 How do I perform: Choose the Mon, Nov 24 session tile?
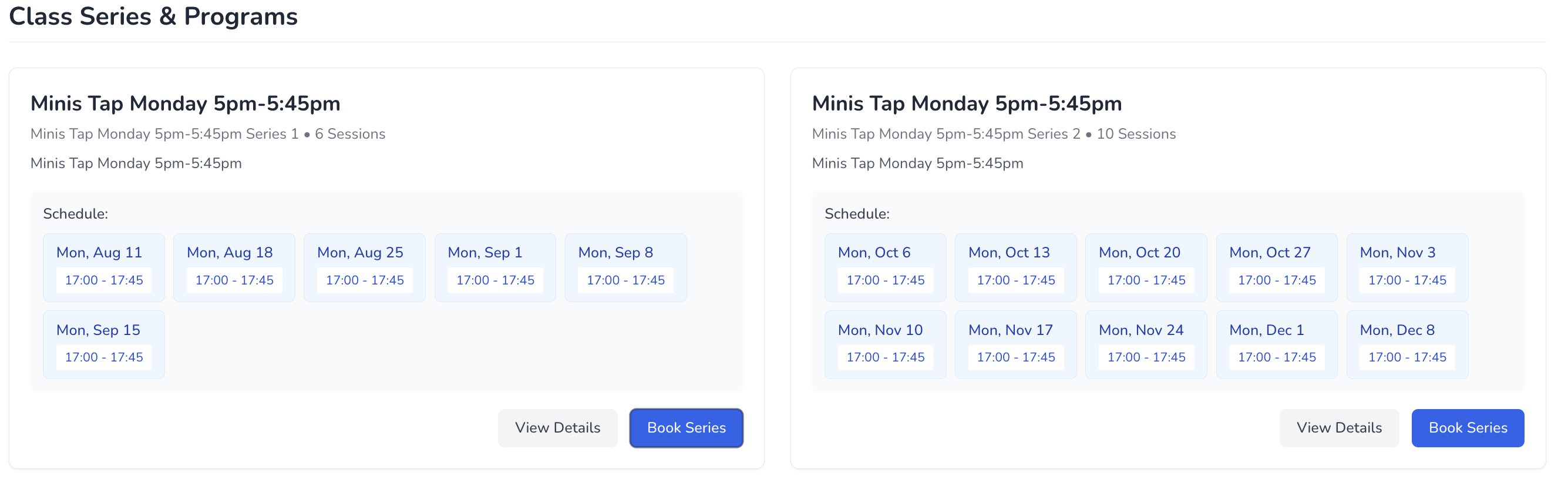click(x=1146, y=344)
